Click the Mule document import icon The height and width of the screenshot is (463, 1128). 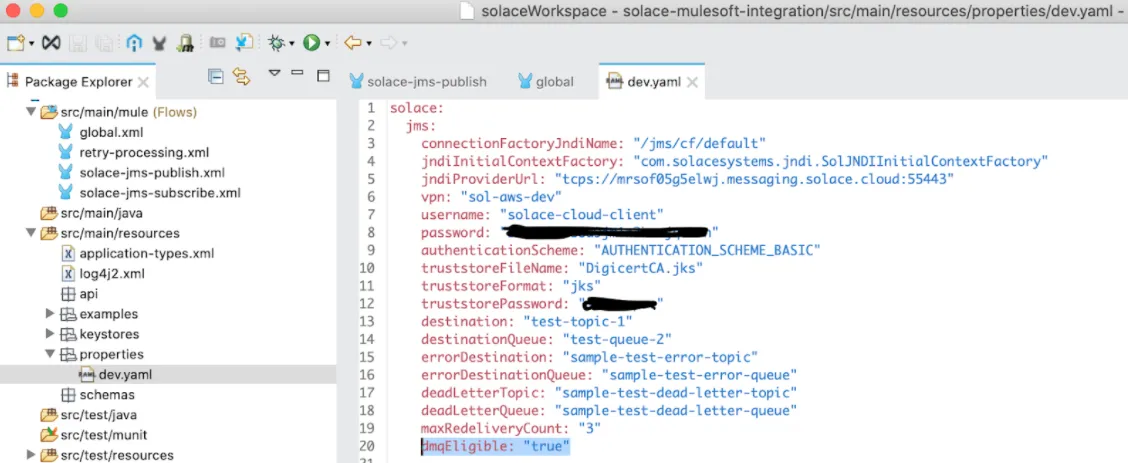(245, 43)
